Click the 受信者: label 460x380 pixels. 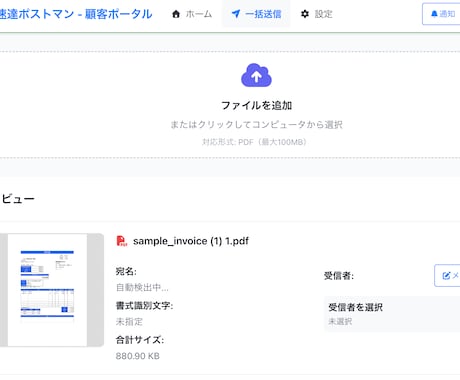pyautogui.click(x=339, y=276)
